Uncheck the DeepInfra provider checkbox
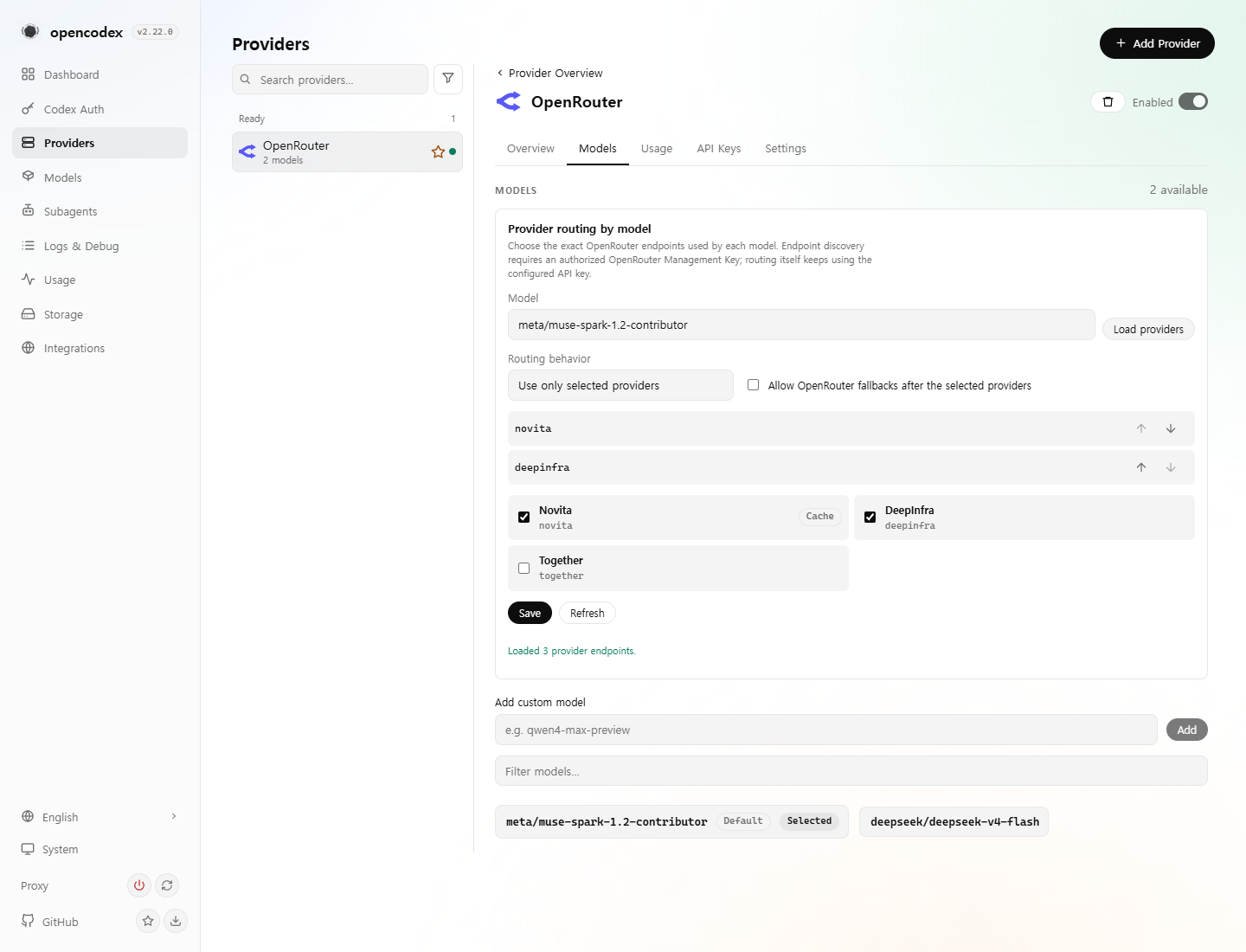The width and height of the screenshot is (1246, 952). tap(870, 518)
